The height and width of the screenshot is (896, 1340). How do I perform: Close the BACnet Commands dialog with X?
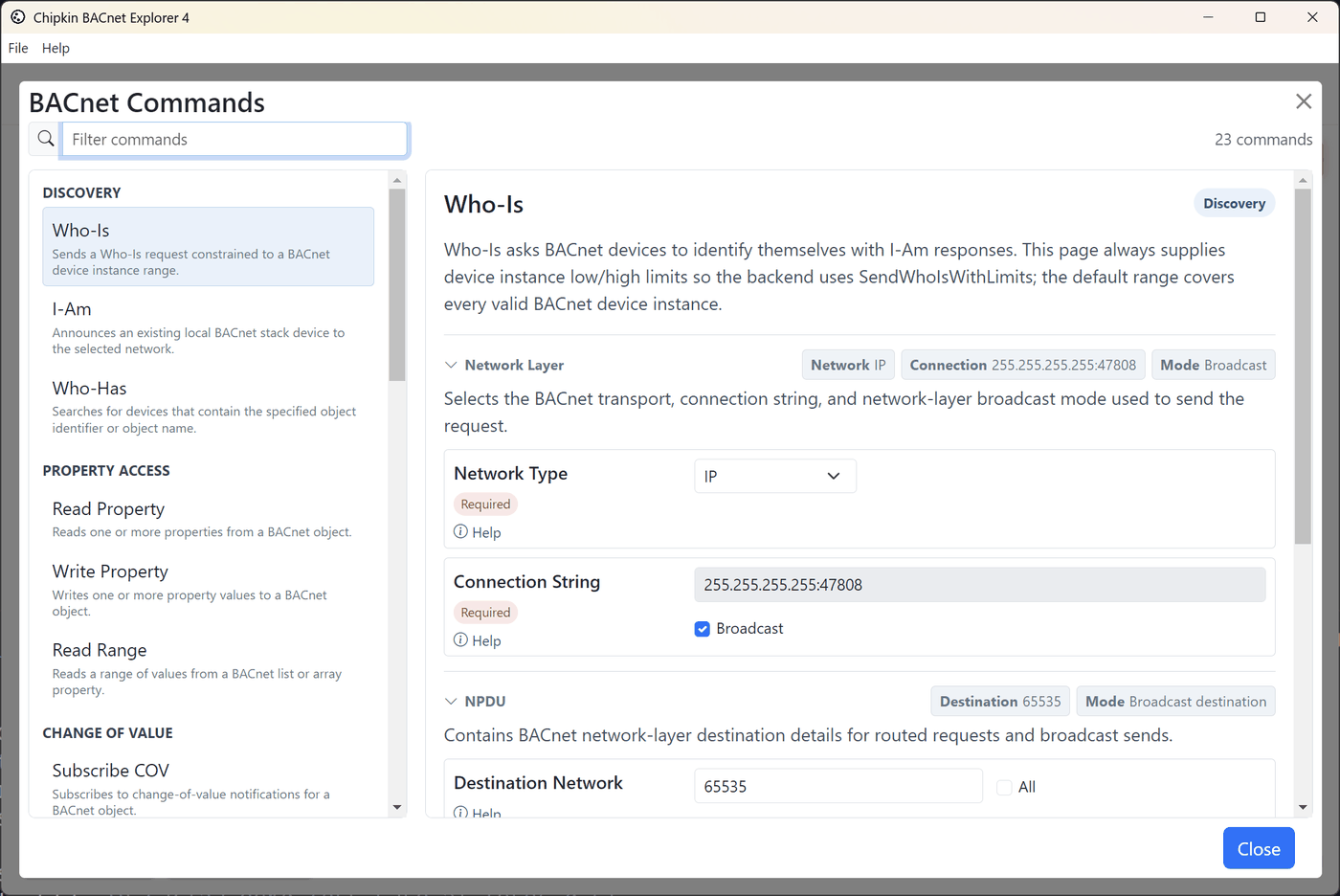pos(1303,101)
